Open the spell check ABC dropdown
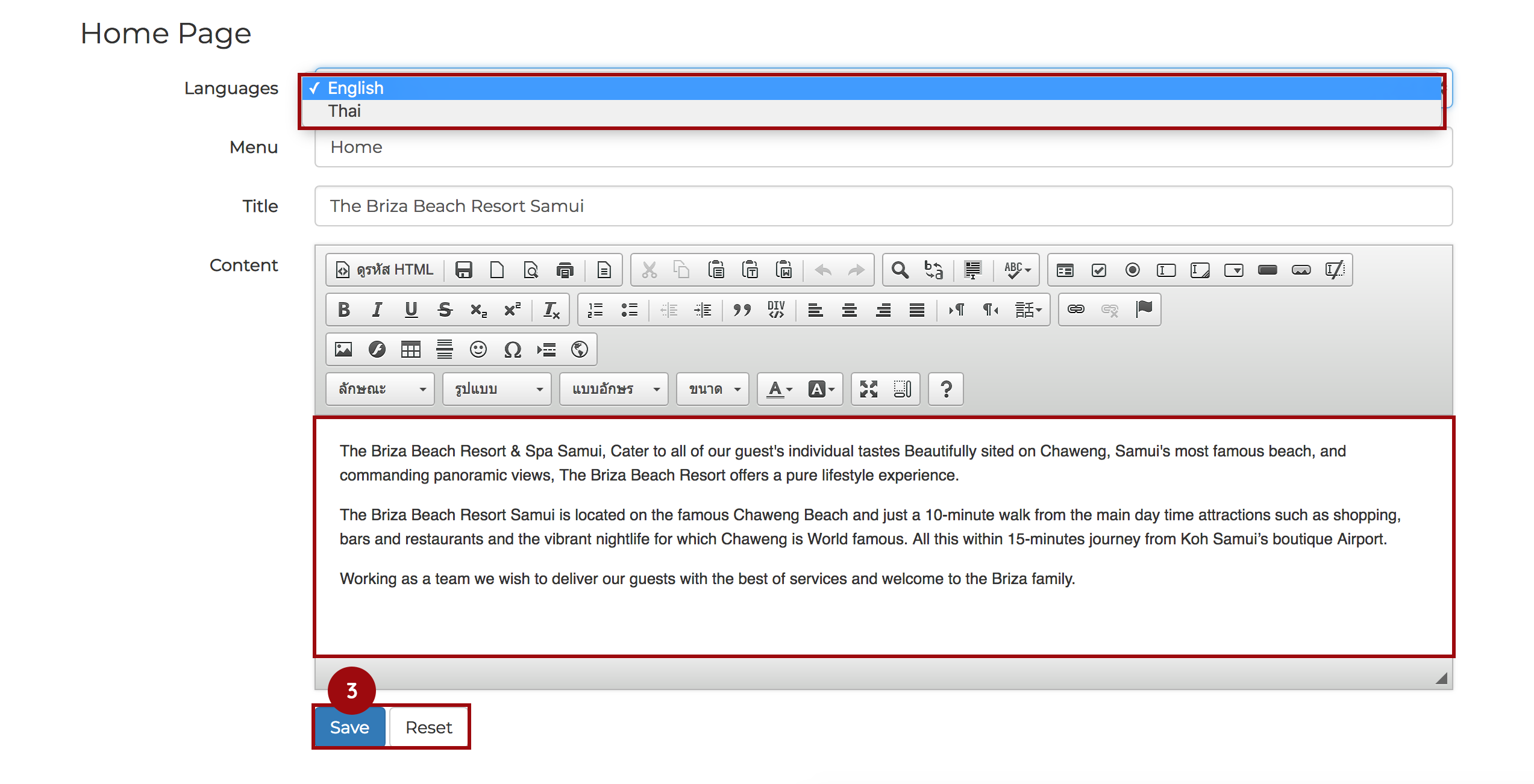The height and width of the screenshot is (784, 1534). (x=1017, y=270)
